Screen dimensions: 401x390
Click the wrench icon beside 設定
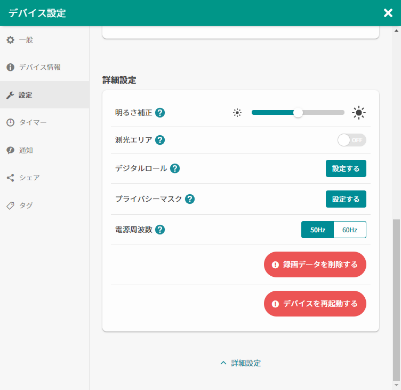[10, 95]
